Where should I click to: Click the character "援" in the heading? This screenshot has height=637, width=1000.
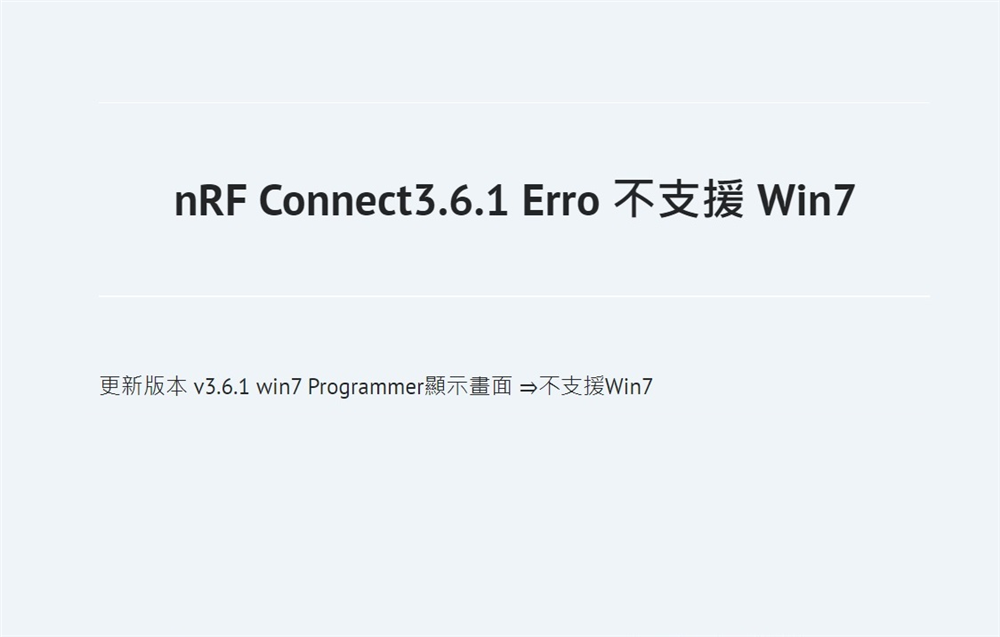click(723, 200)
